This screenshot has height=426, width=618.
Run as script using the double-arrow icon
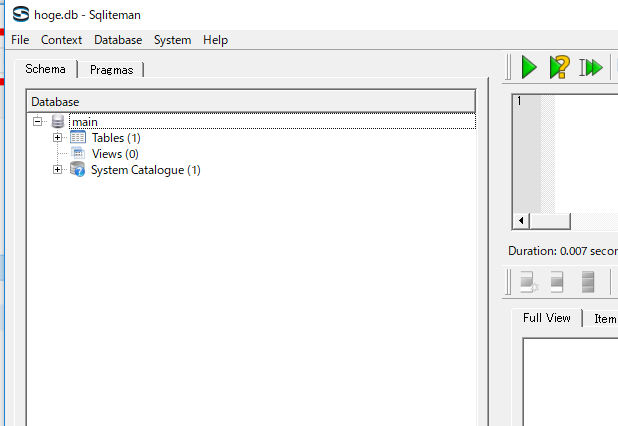591,67
